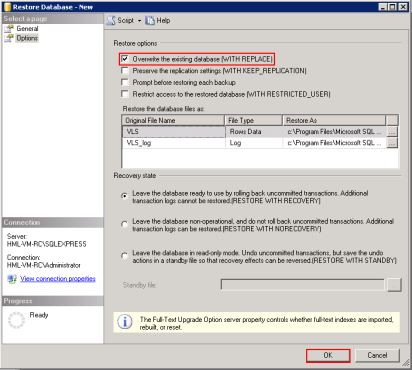Open View connection properties link
Image resolution: width=412 pixels, height=370 pixels.
tap(58, 279)
